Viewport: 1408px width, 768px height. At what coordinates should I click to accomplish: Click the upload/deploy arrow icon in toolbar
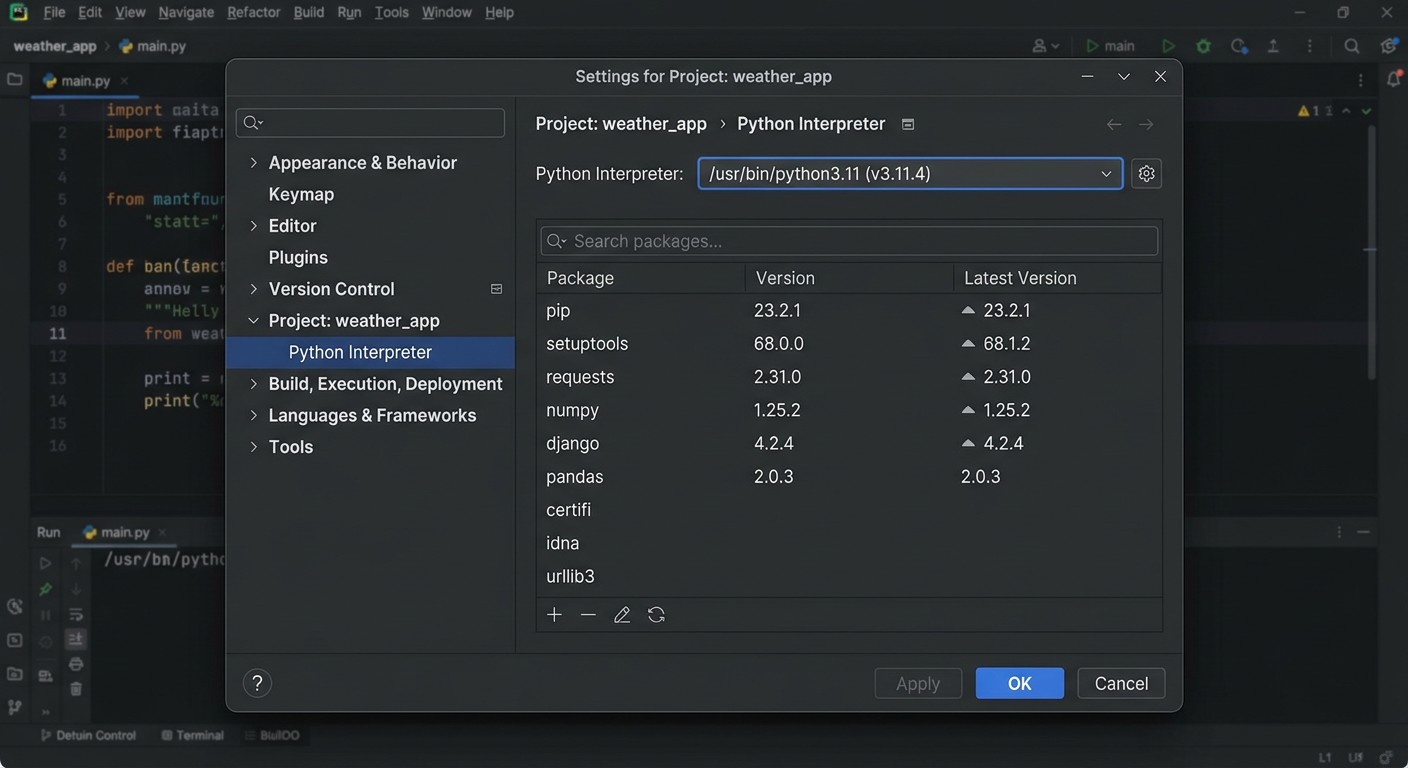pyautogui.click(x=1273, y=46)
